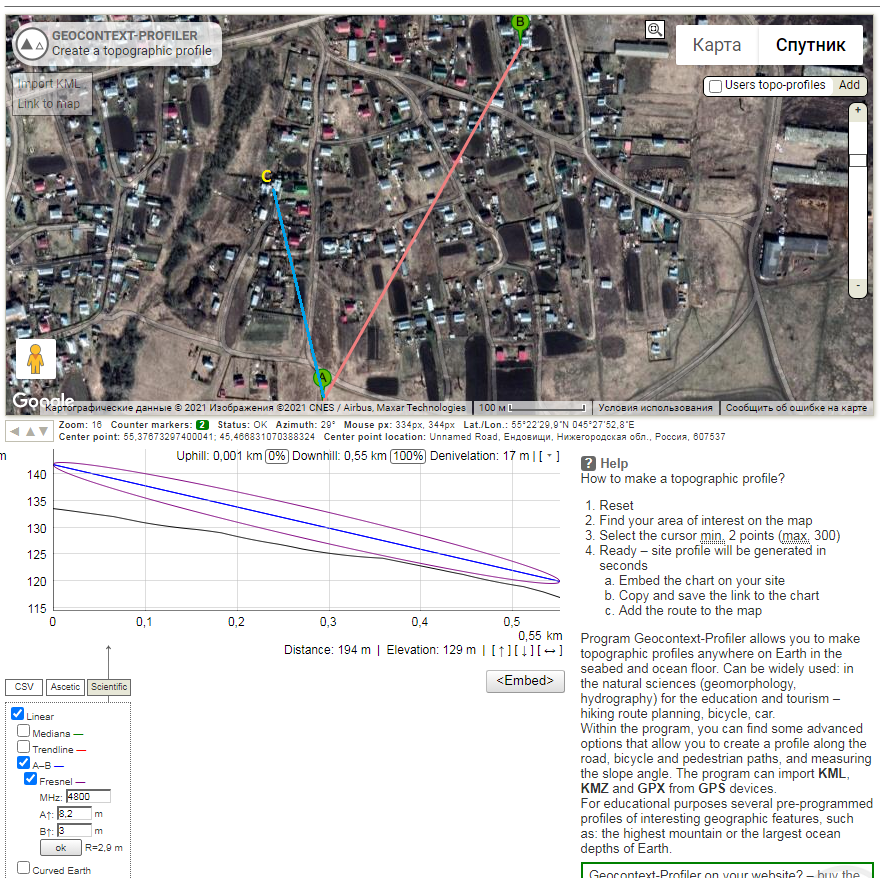This screenshot has width=880, height=878.
Task: Click the Help question mark icon
Action: pyautogui.click(x=588, y=463)
